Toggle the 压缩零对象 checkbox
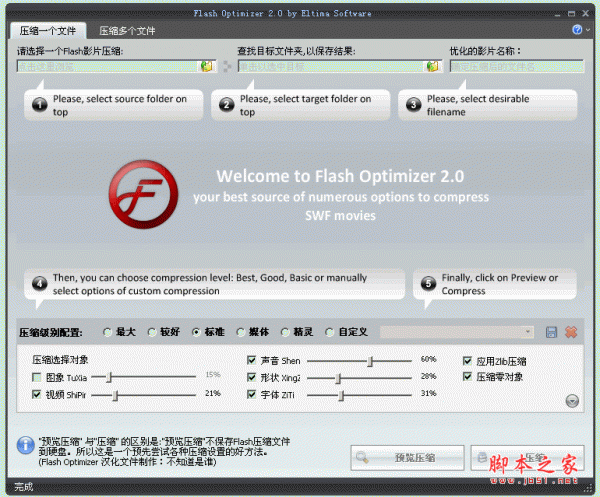The image size is (600, 497). (x=467, y=377)
